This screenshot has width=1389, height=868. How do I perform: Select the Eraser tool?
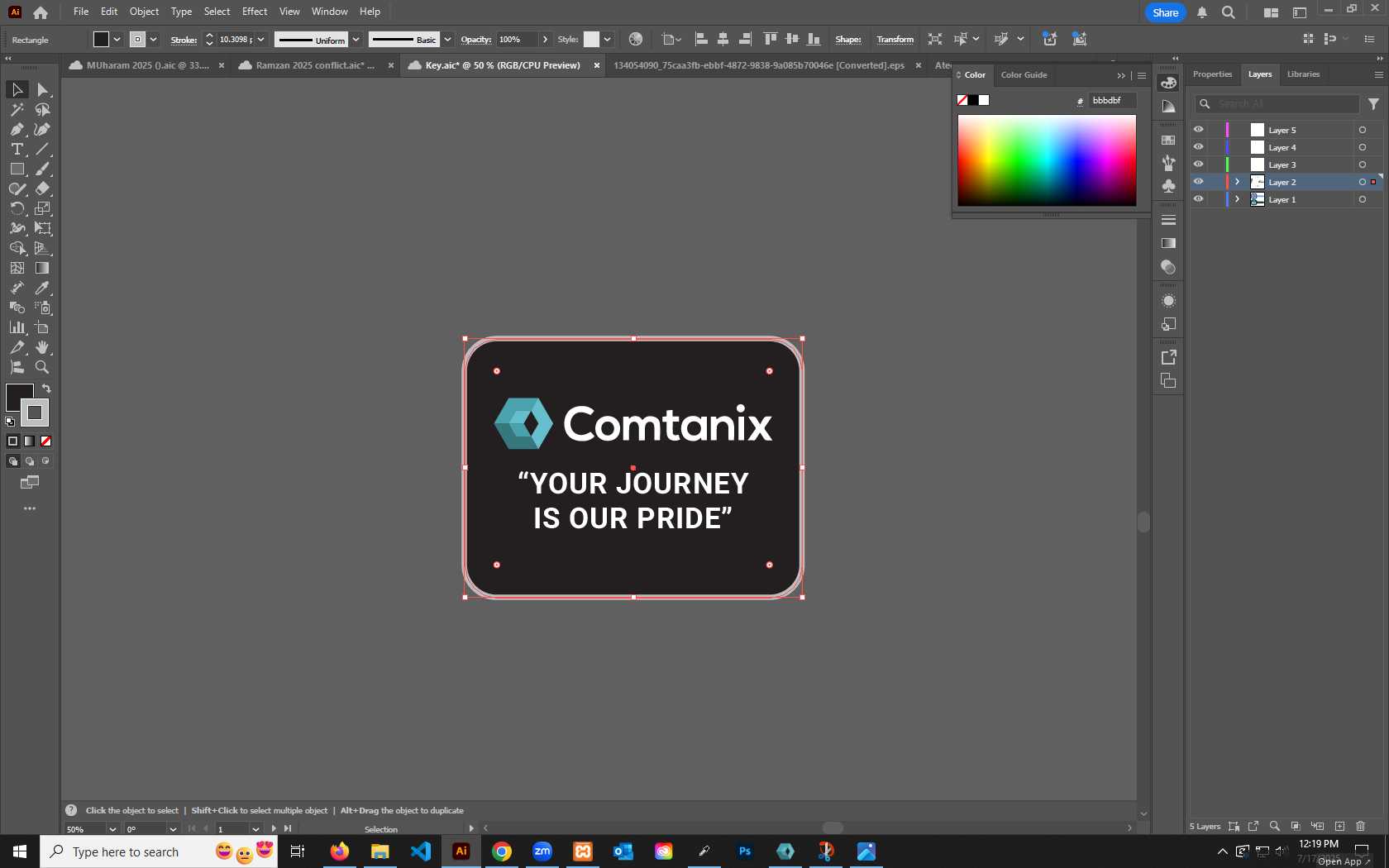pyautogui.click(x=43, y=188)
